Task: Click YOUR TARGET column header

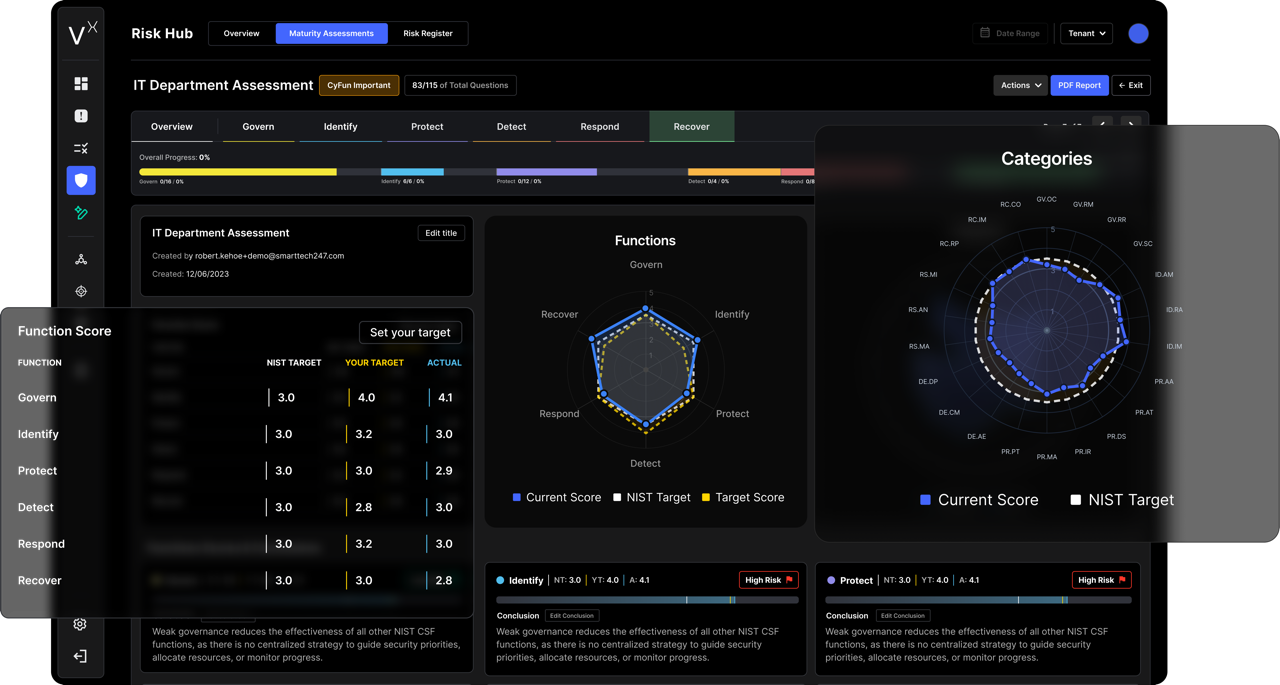Action: 374,363
